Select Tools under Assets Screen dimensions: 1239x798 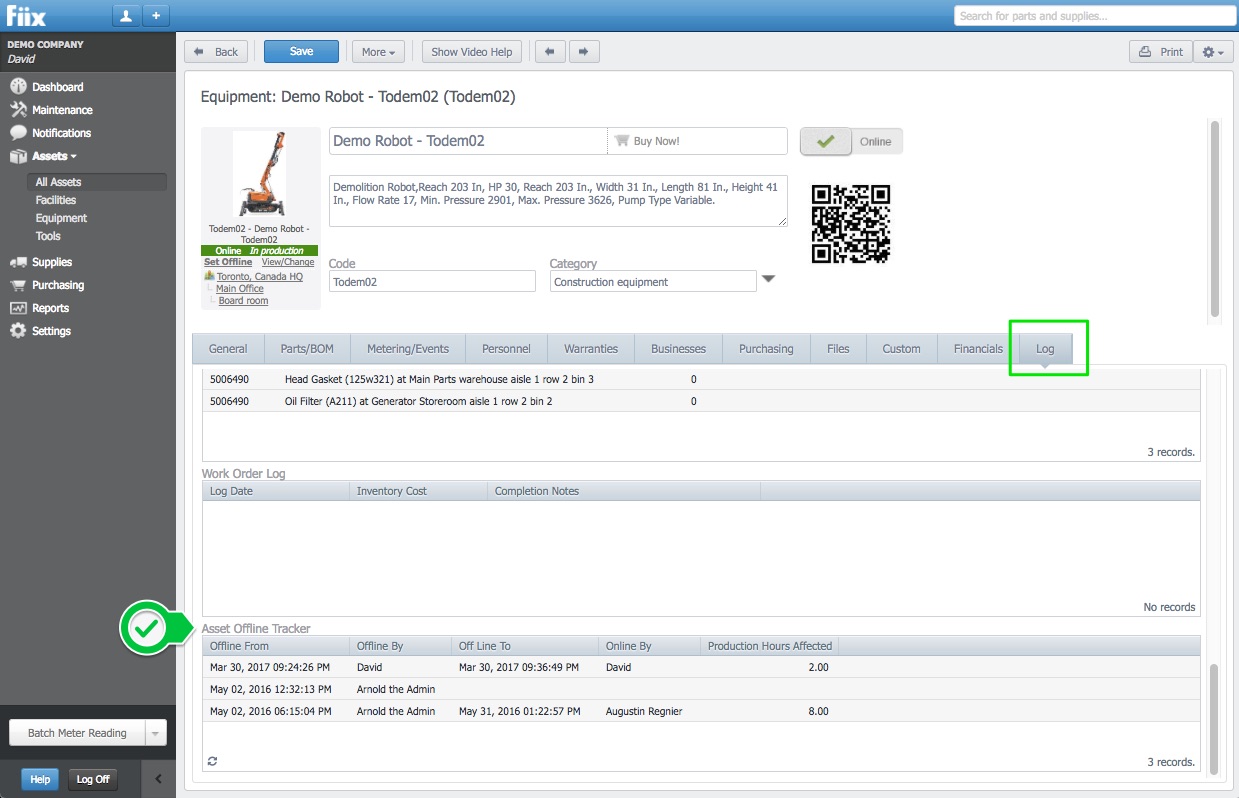[x=48, y=236]
